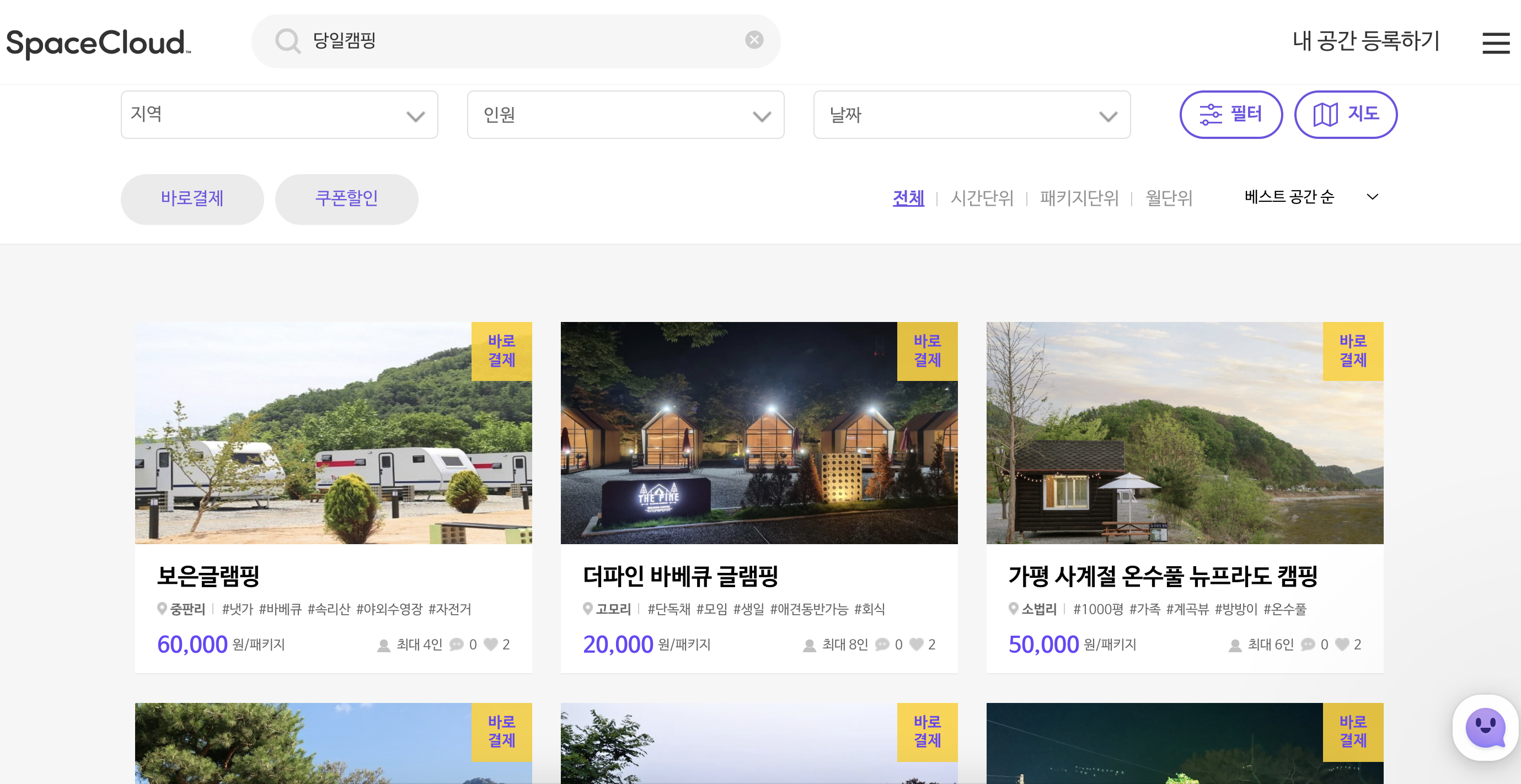Select the 패키지단위 tab
This screenshot has width=1521, height=784.
pyautogui.click(x=1079, y=198)
